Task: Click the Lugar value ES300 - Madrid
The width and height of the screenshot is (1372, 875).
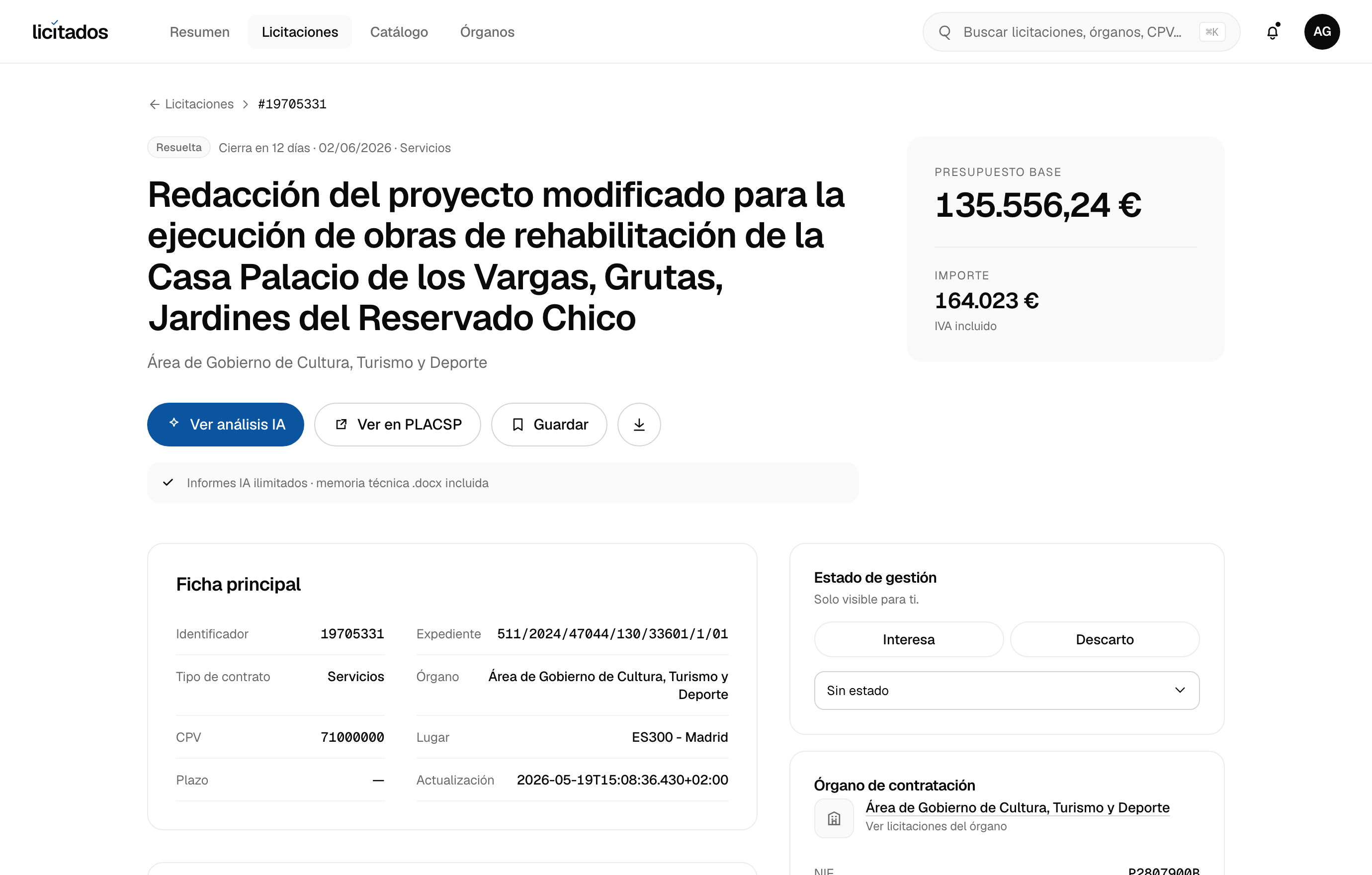Action: [680, 737]
